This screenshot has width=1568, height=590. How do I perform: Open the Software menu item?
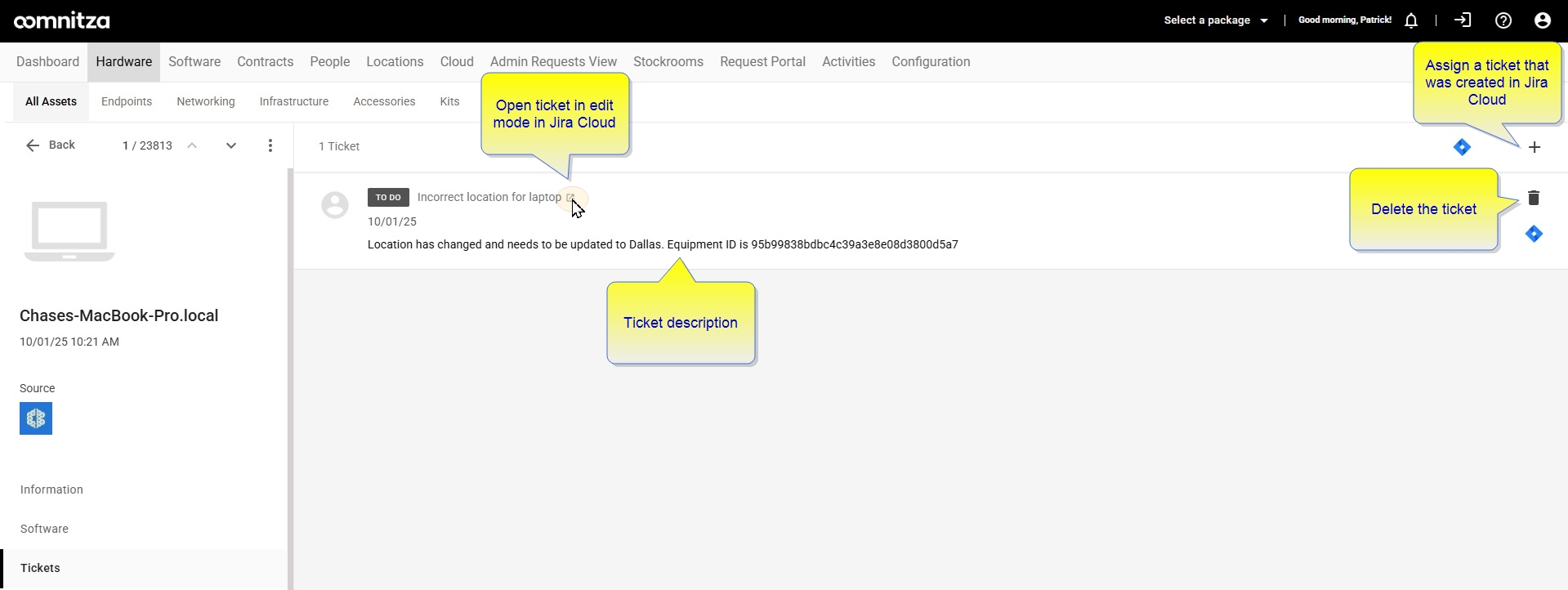194,62
